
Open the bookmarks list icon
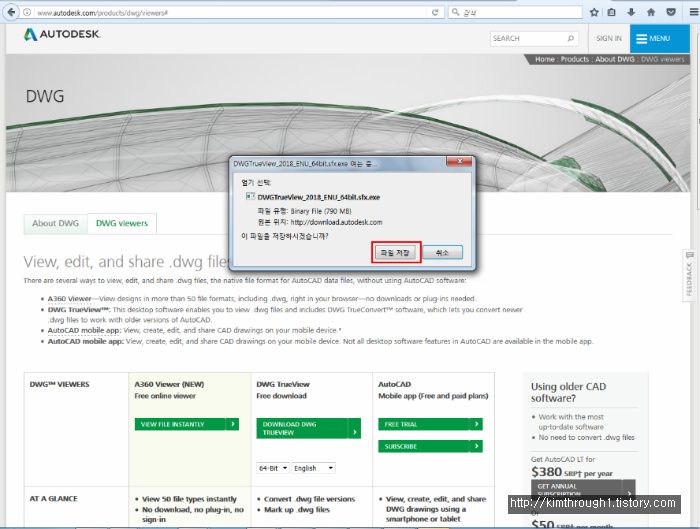tap(612, 12)
